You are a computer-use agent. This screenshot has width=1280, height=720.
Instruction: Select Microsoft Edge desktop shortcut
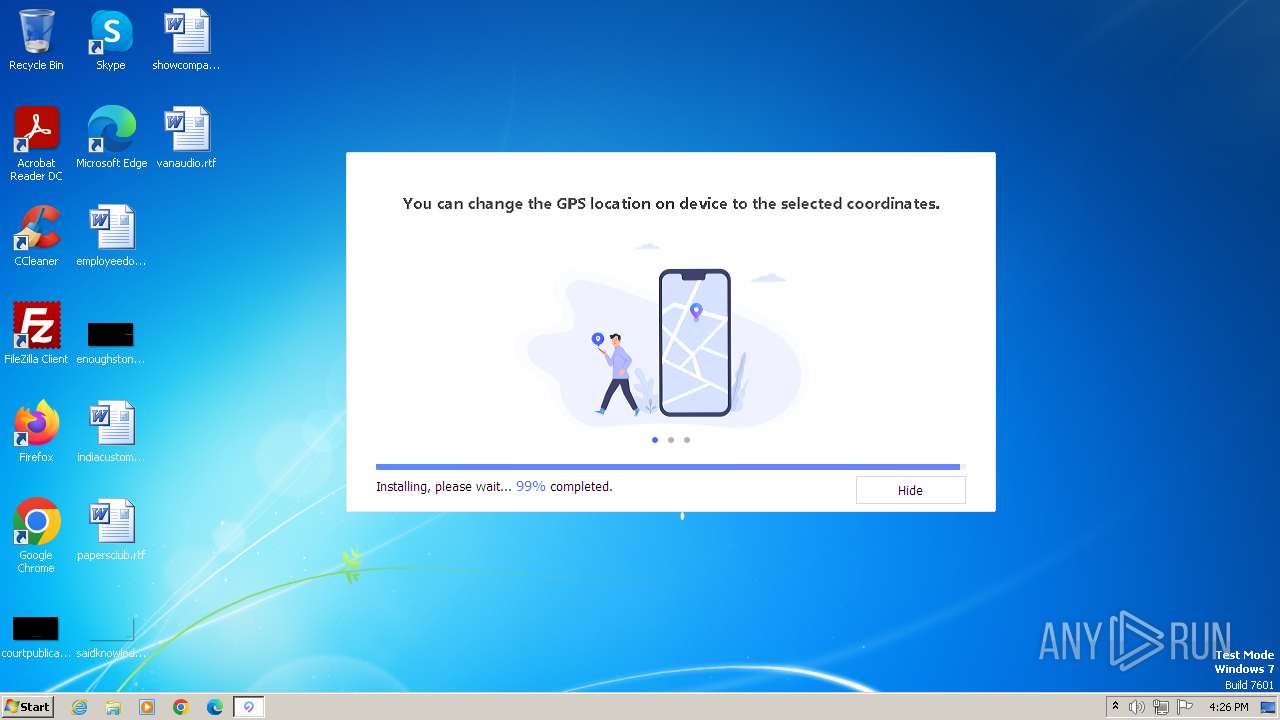point(112,138)
